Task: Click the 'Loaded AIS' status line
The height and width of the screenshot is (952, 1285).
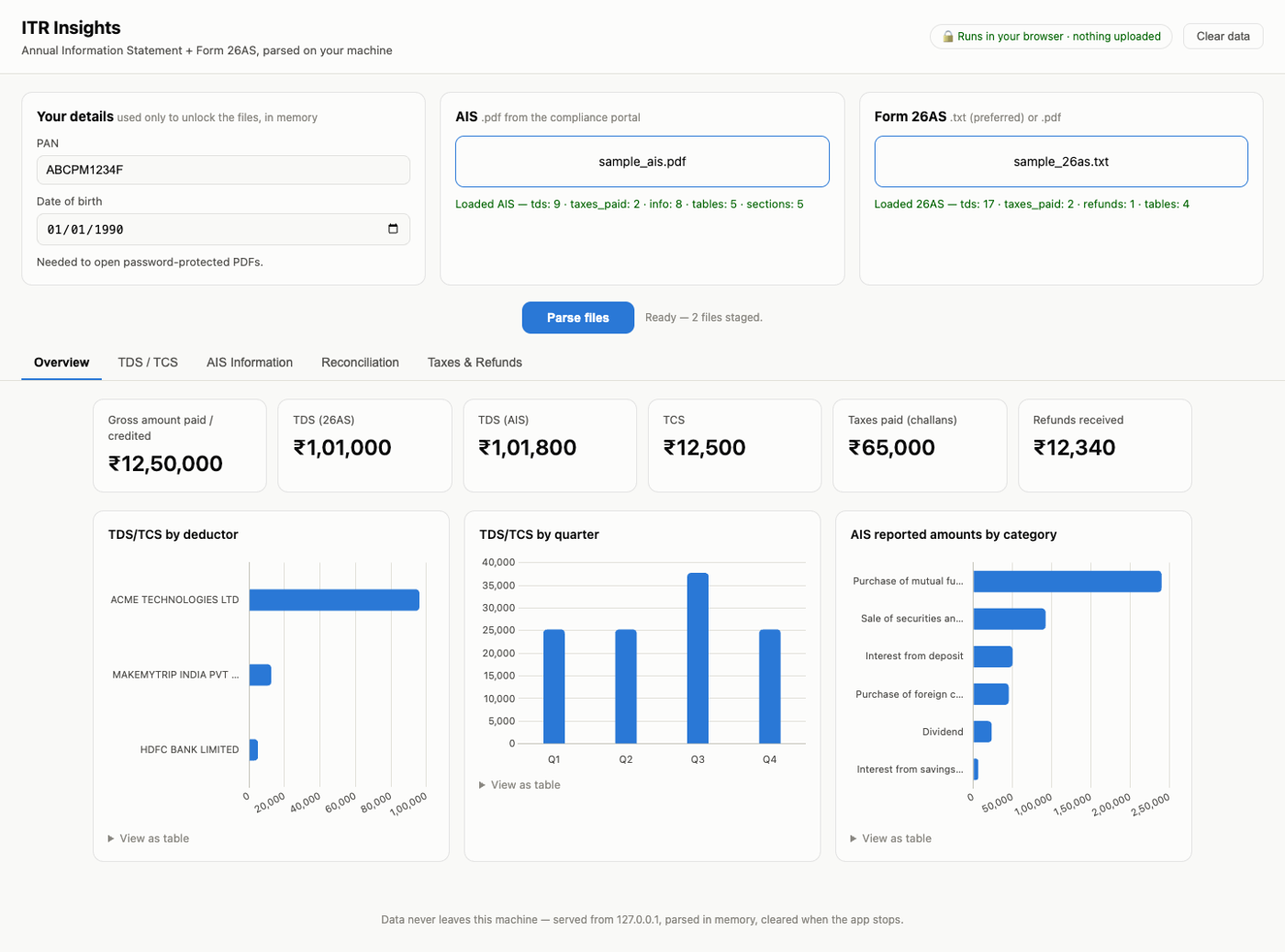Action: point(630,204)
